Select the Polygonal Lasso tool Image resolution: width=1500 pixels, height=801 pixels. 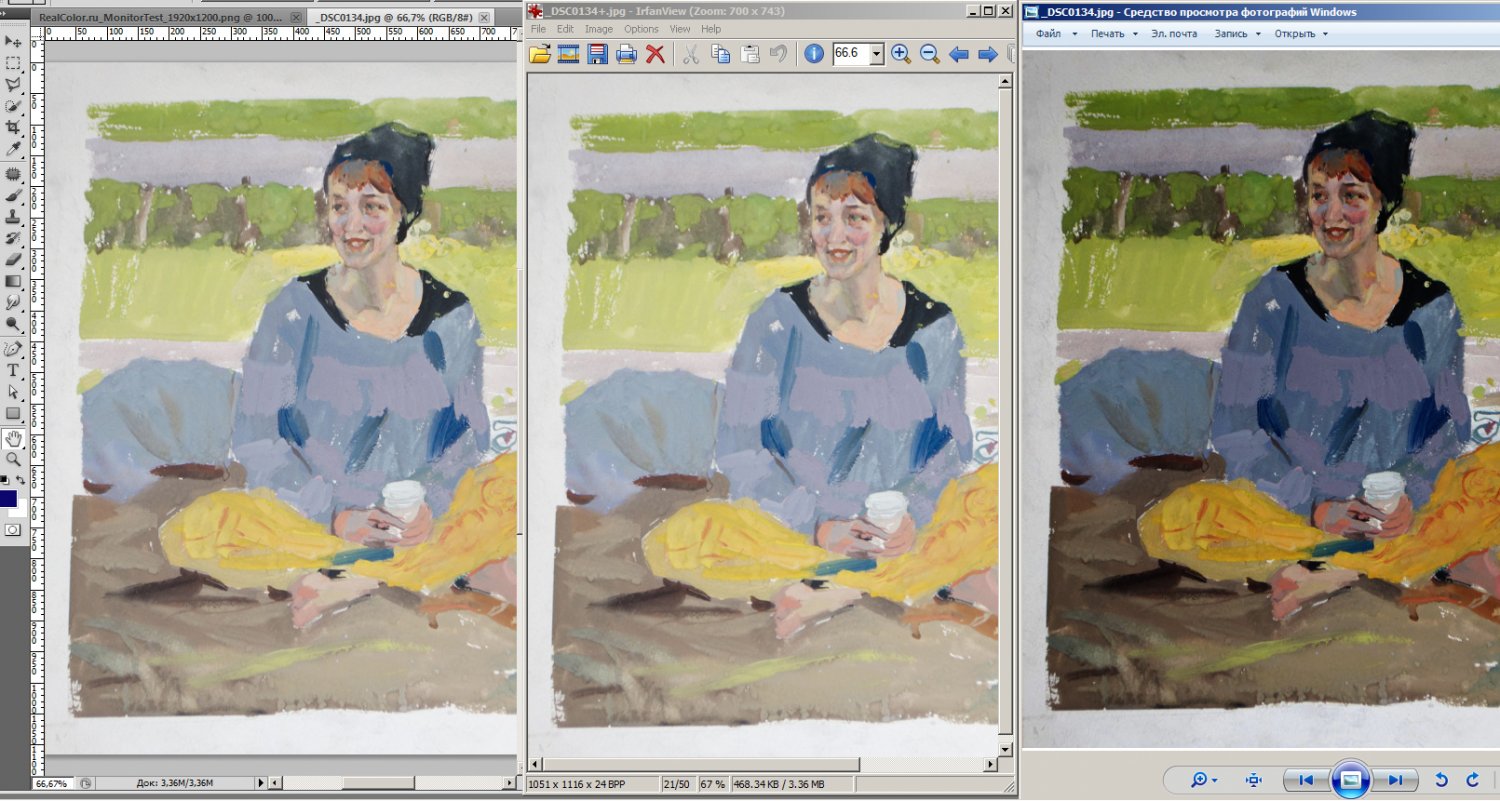point(13,84)
